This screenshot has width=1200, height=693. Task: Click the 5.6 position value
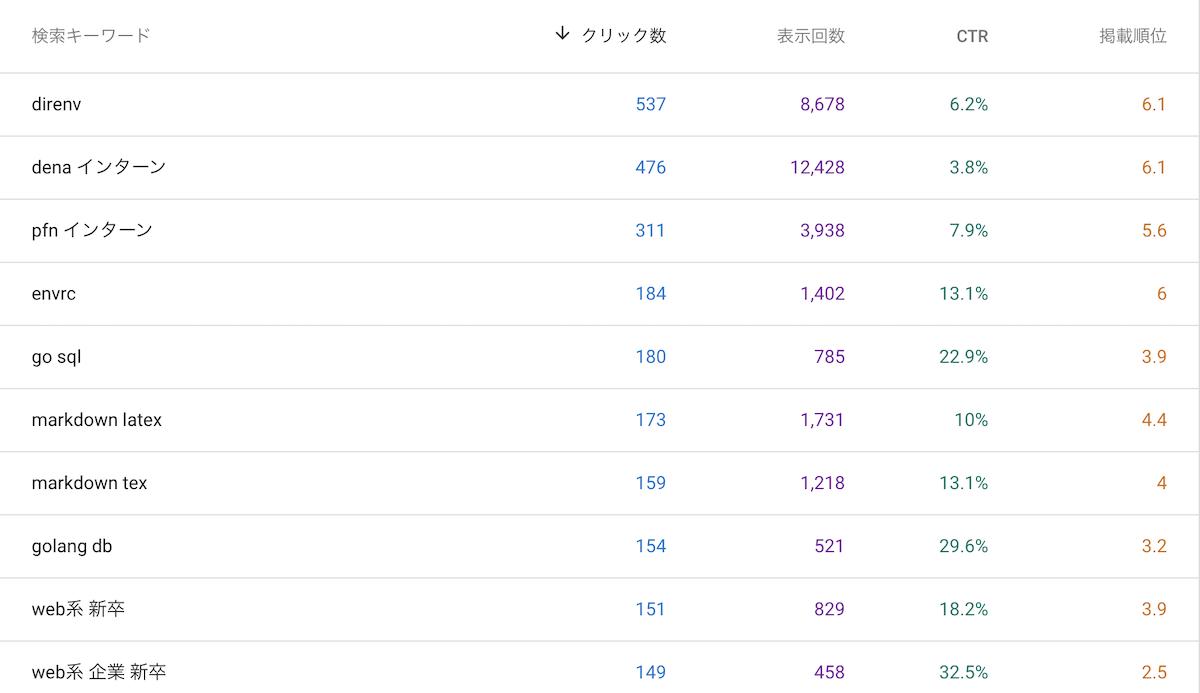tap(1154, 230)
